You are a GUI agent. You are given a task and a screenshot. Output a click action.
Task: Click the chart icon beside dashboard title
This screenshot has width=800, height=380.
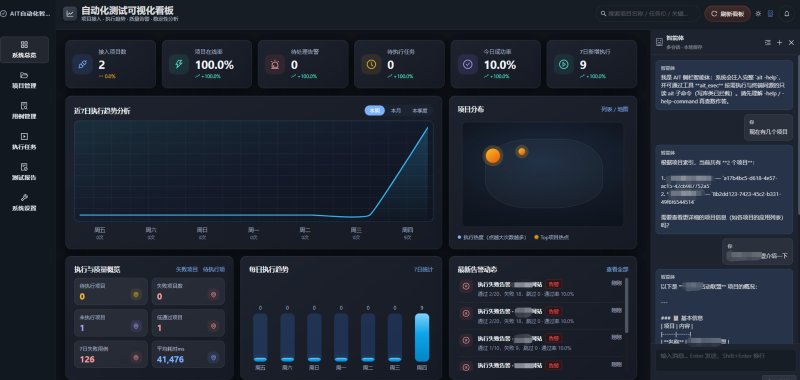(70, 14)
